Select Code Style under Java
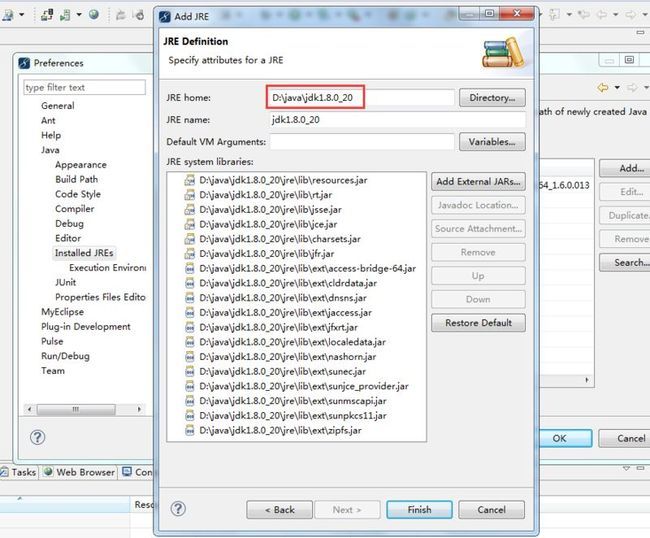Image resolution: width=650 pixels, height=538 pixels. 78,194
